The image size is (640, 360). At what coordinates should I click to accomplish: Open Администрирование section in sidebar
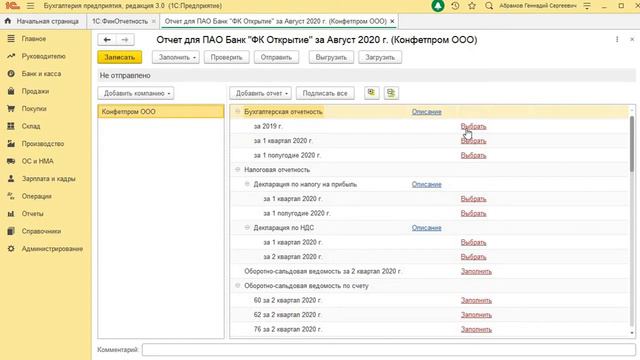[52, 249]
